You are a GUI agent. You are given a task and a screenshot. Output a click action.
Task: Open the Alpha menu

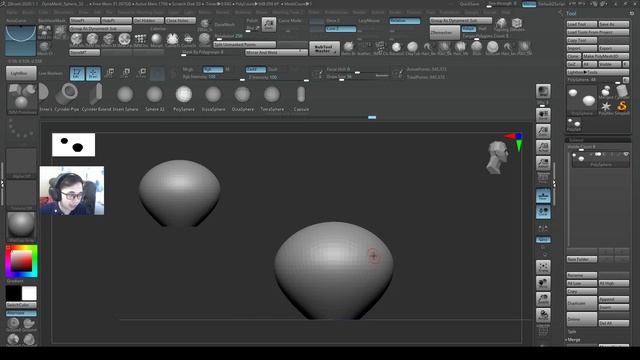click(11, 12)
